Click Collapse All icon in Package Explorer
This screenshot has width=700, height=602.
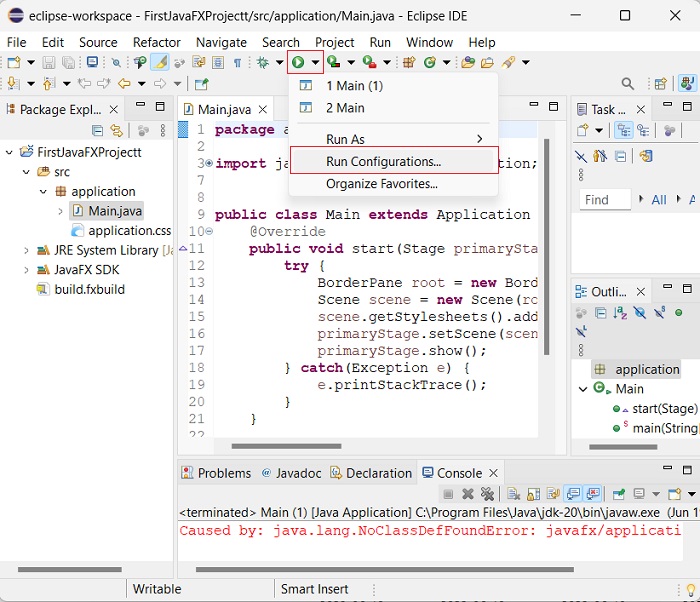(97, 130)
